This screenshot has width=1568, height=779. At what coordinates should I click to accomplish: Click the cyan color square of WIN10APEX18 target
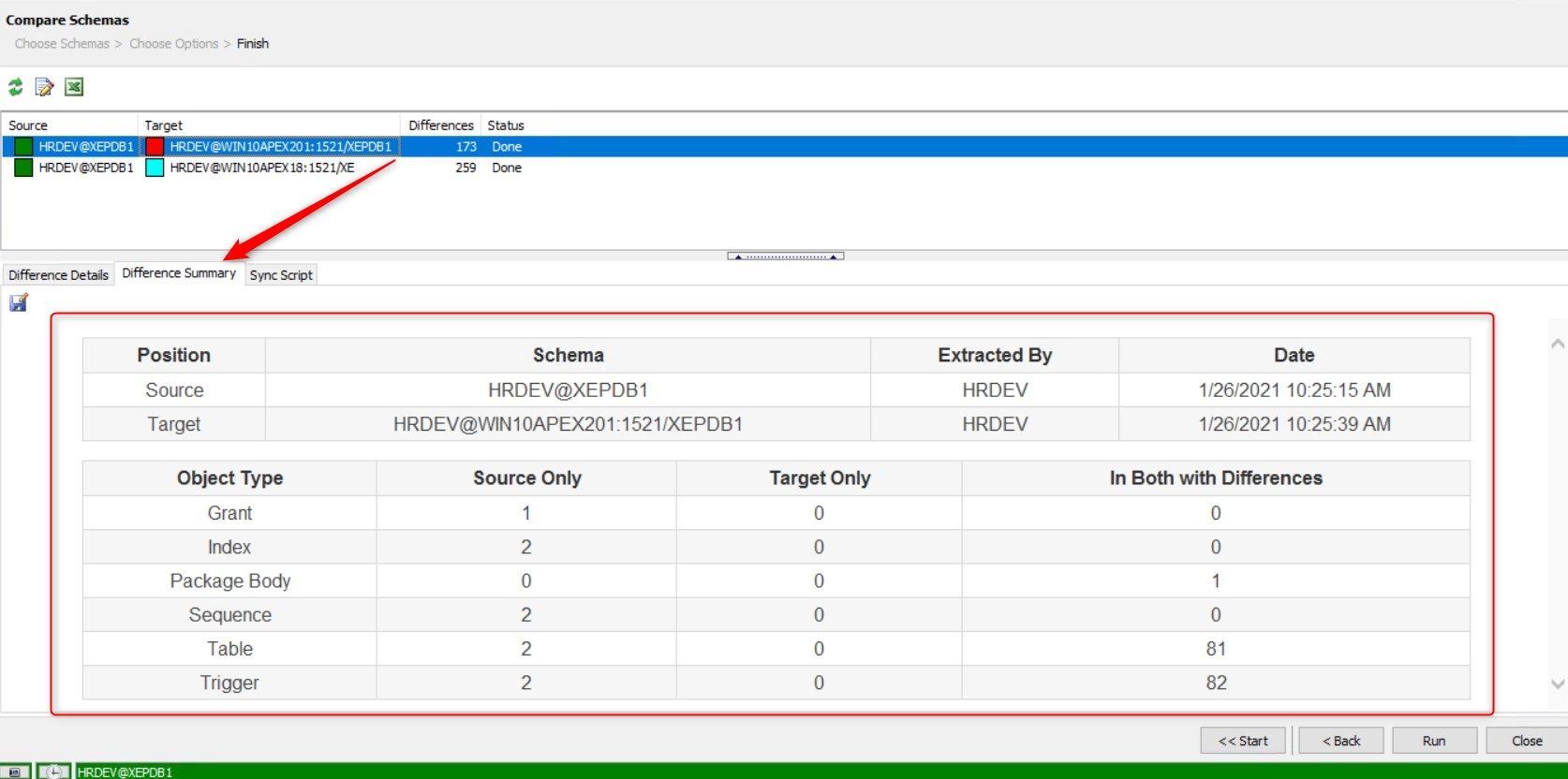155,168
